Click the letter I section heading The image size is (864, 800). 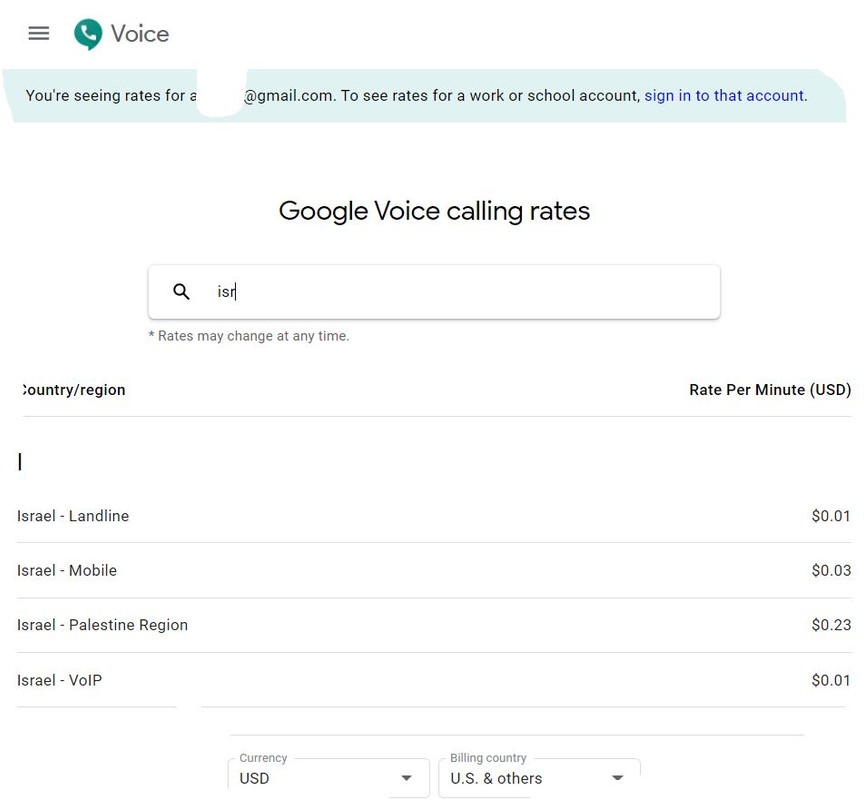pos(20,462)
